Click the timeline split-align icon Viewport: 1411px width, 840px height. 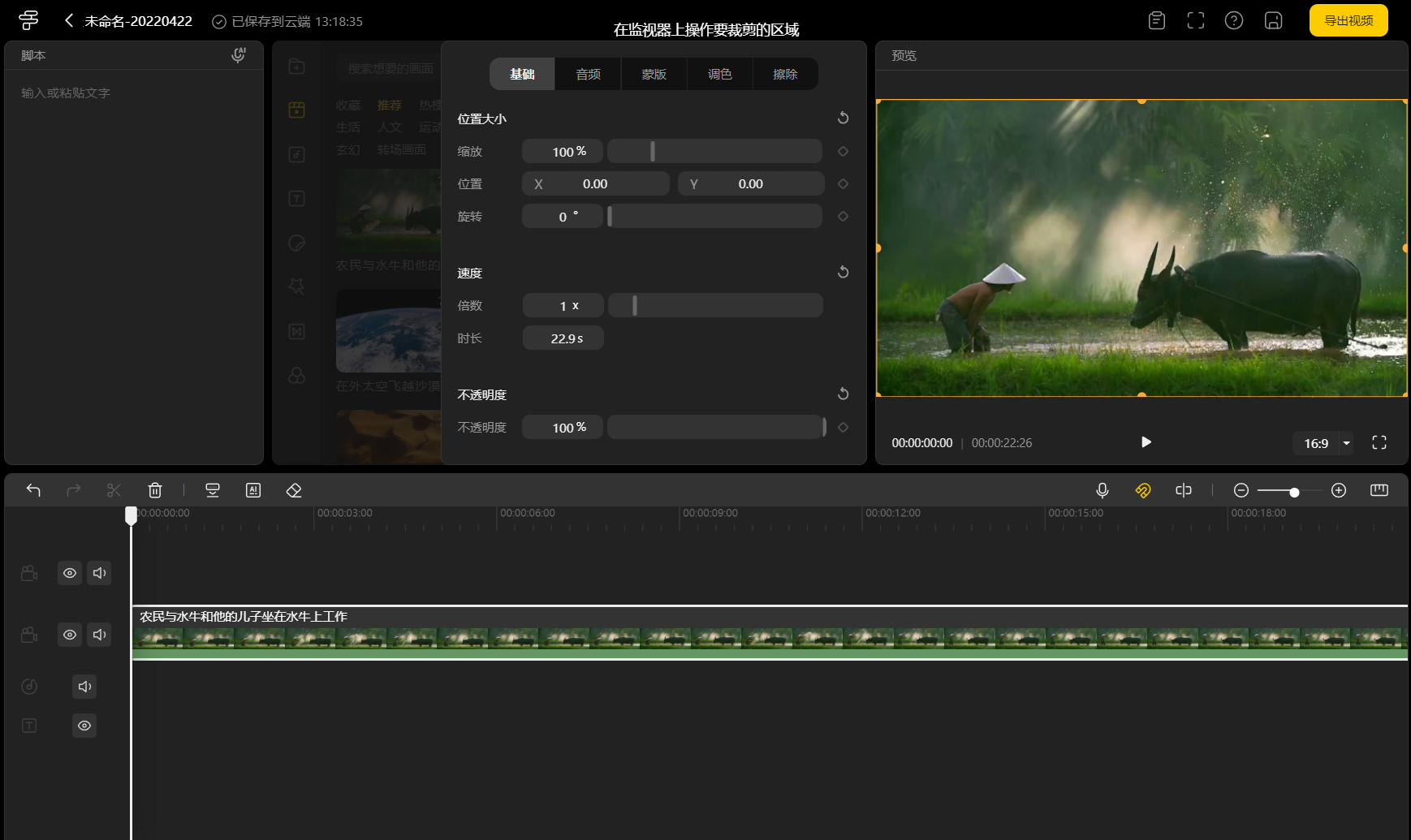(1184, 490)
